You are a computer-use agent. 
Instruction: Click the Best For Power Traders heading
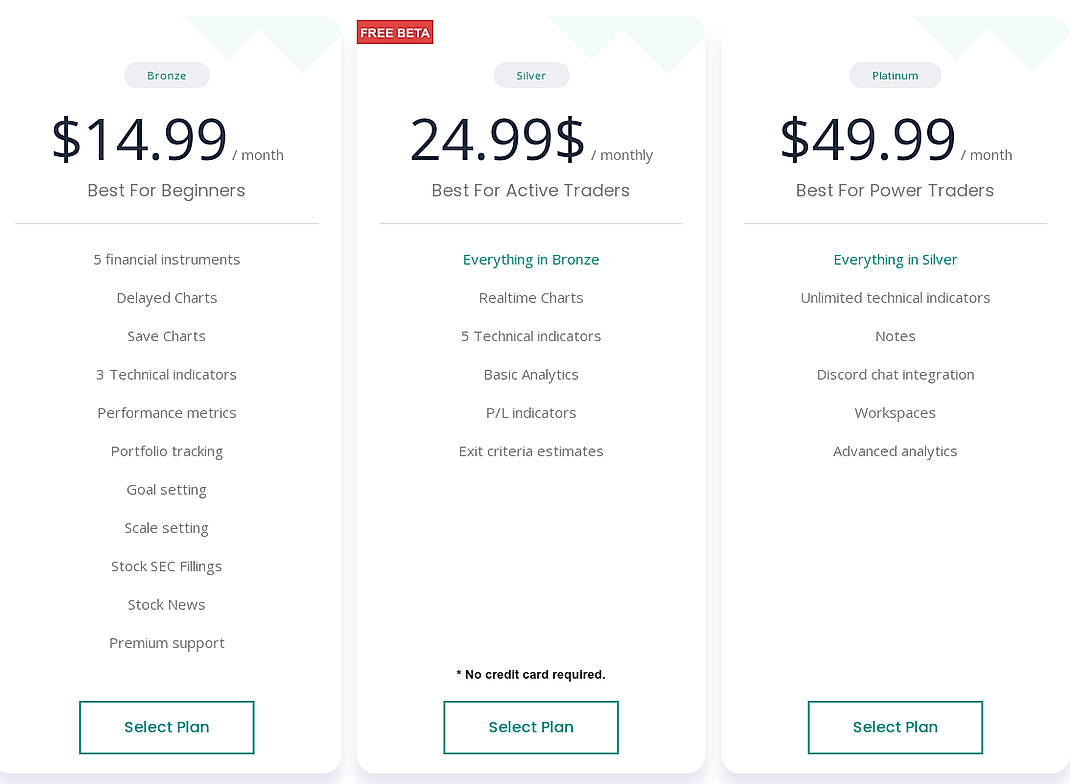point(894,190)
